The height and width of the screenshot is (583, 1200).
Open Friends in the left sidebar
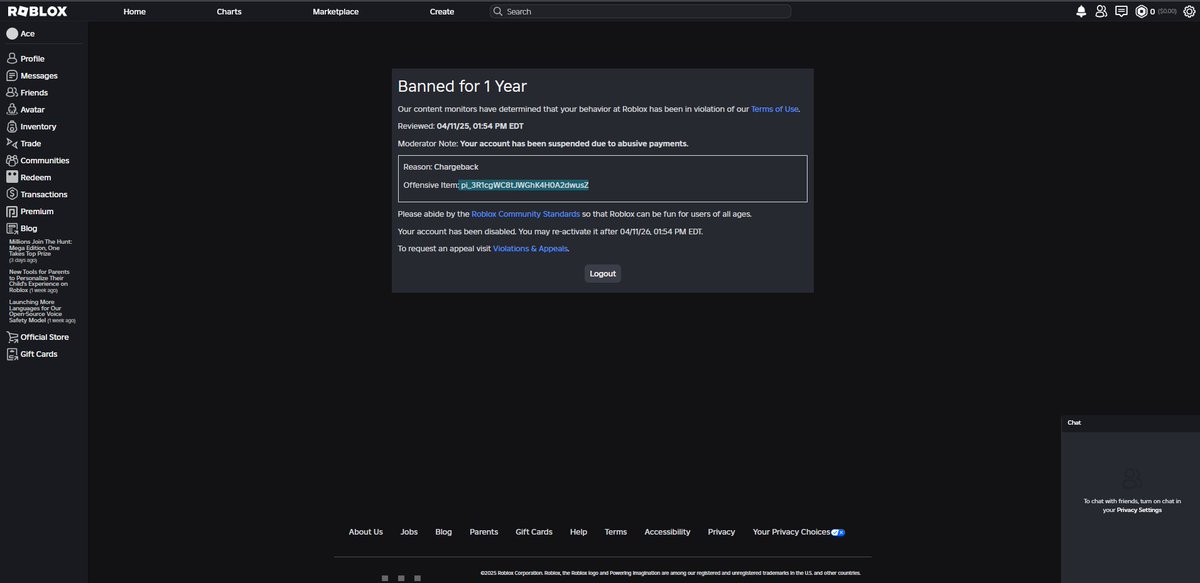(x=27, y=93)
